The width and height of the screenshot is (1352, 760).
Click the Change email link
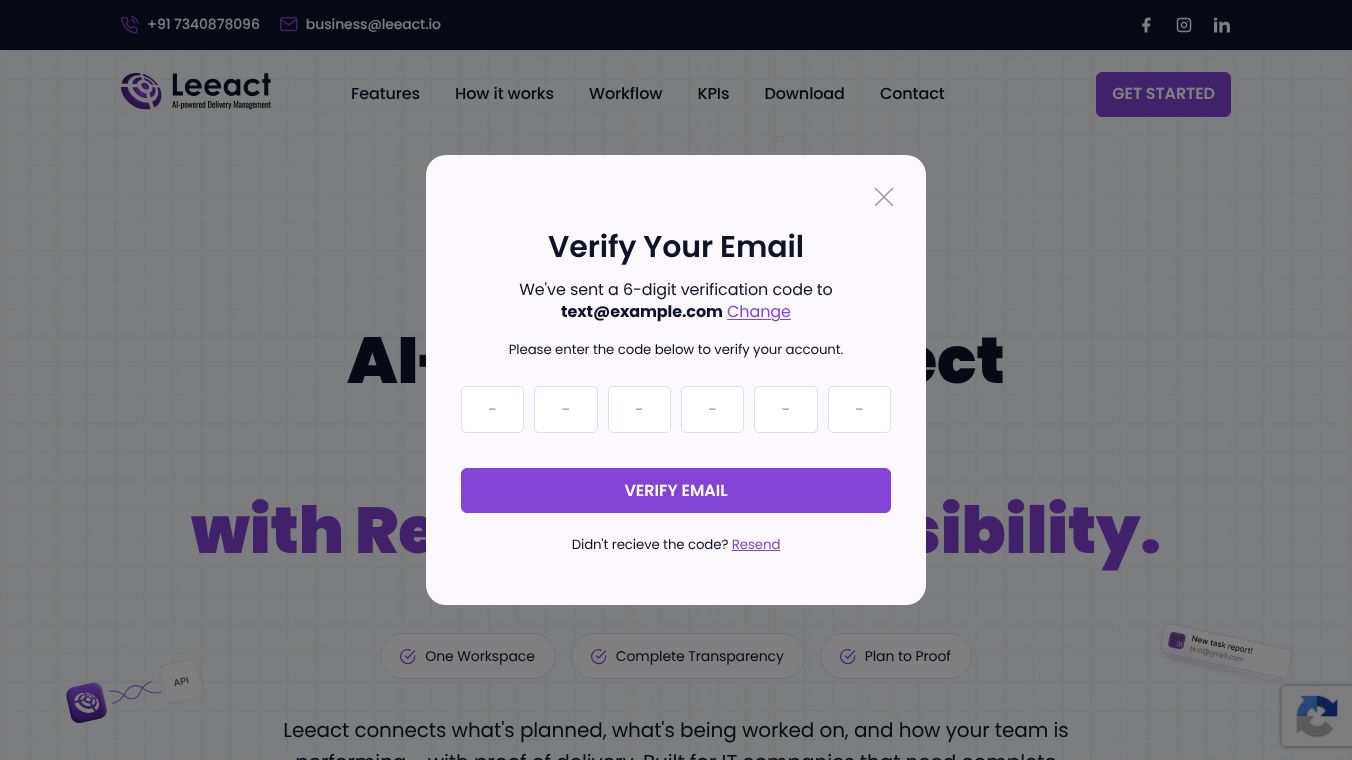(x=759, y=311)
